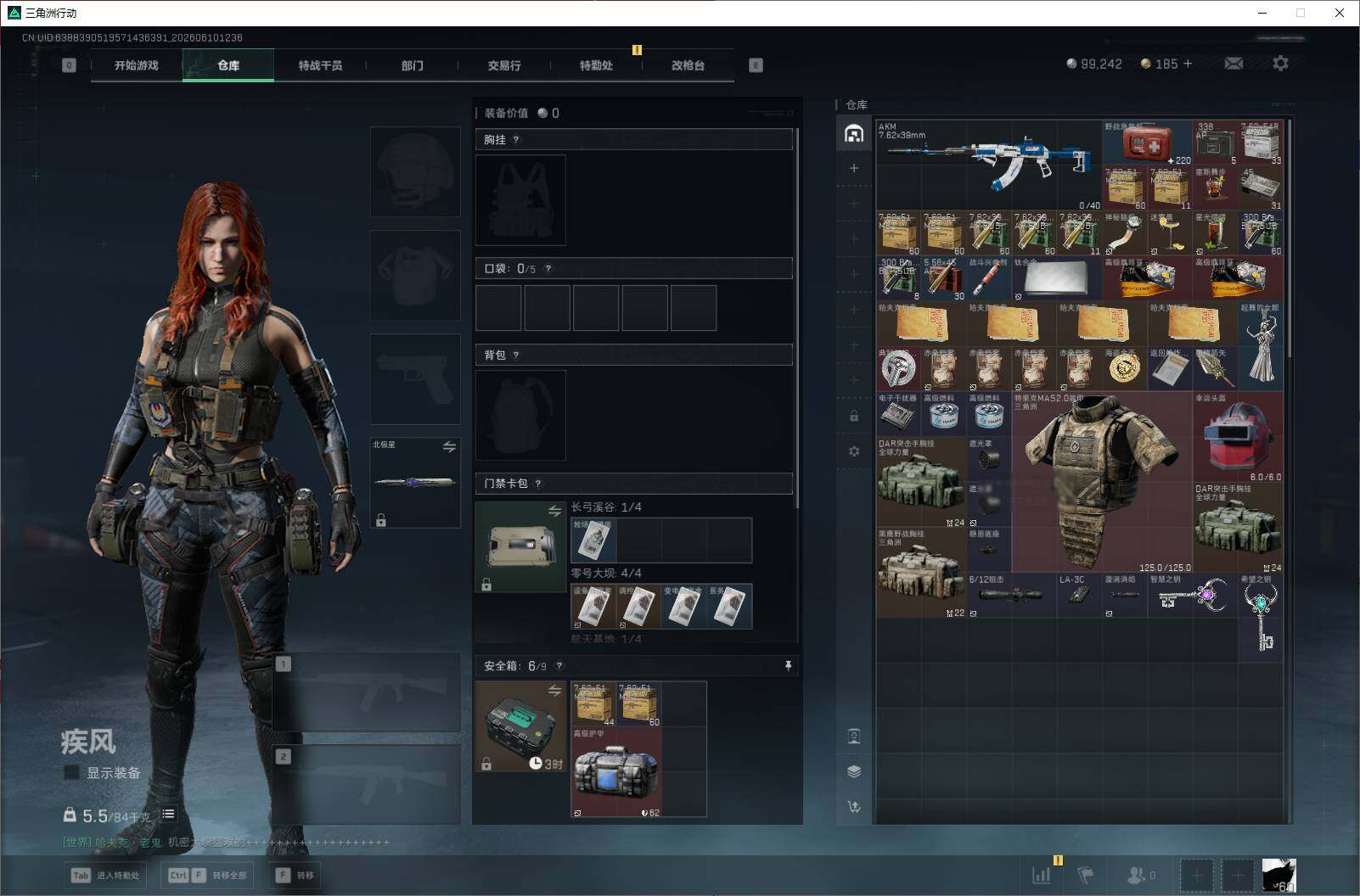This screenshot has height=896, width=1360.
Task: Show help for 口袋 section
Action: [x=548, y=269]
